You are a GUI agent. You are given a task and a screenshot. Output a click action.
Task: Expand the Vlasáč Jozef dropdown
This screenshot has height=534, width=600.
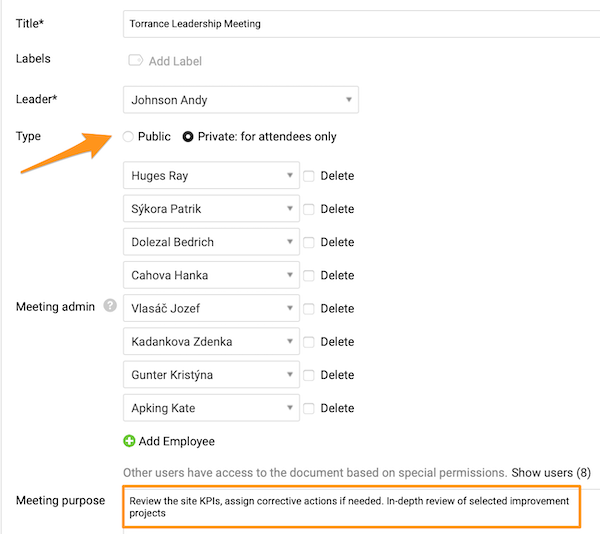(x=211, y=309)
